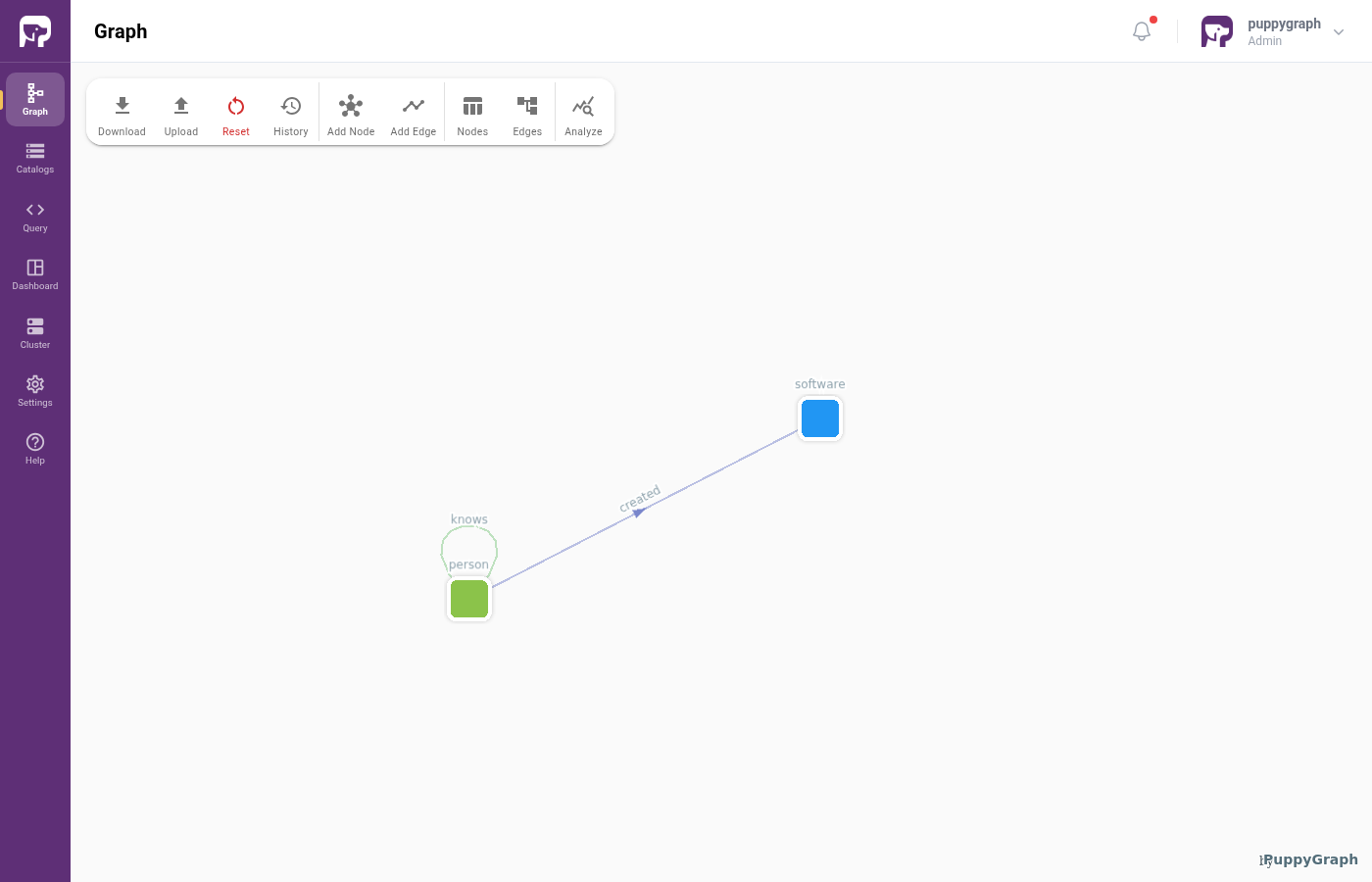1372x882 pixels.
Task: Click the puppygraph user avatar
Action: tap(1217, 31)
